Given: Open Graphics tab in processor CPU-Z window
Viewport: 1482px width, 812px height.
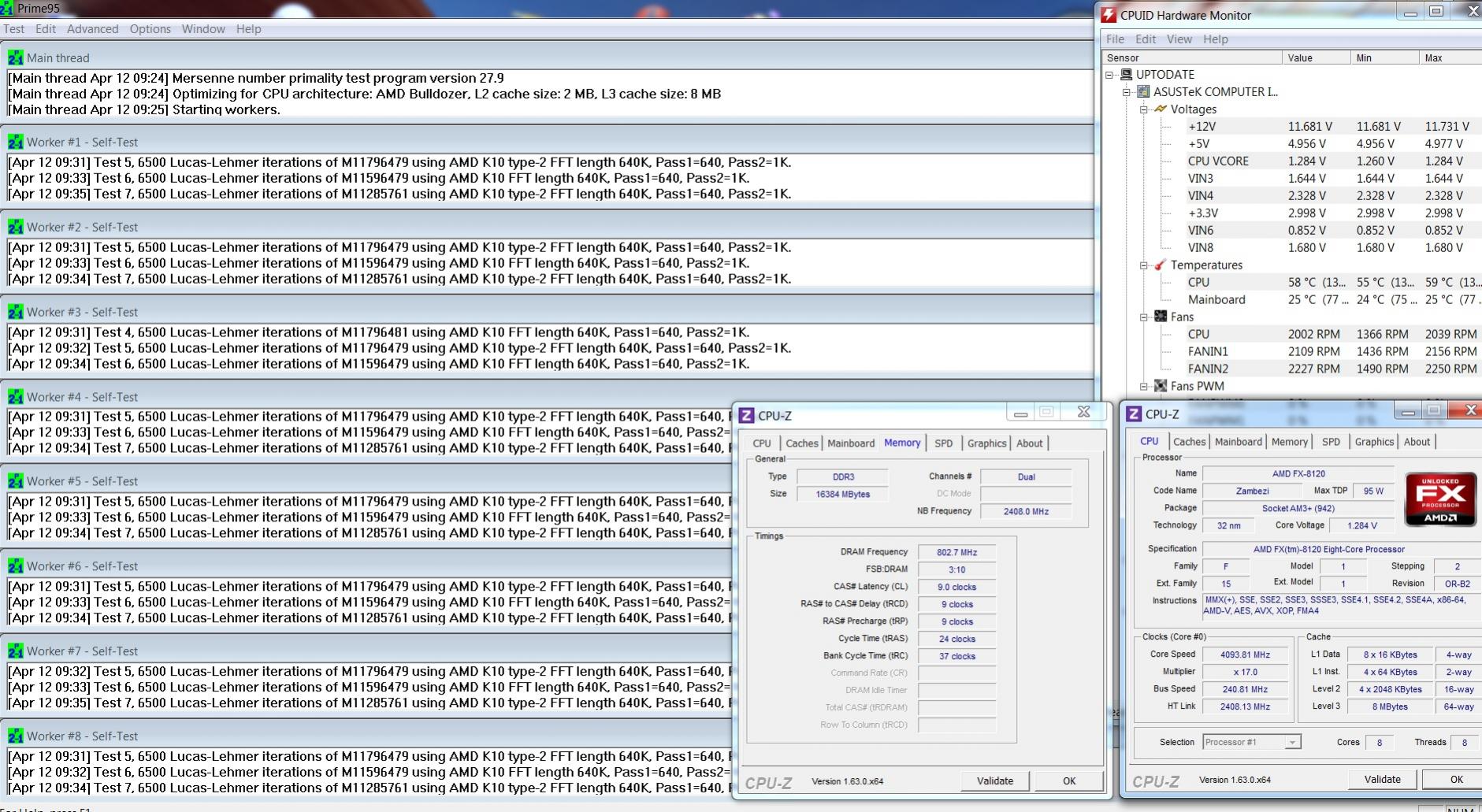Looking at the screenshot, I should (1375, 442).
